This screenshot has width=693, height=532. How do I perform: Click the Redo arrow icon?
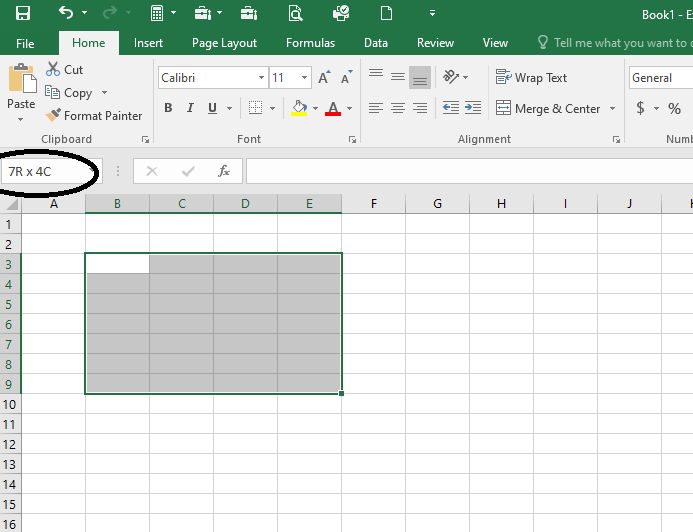[x=109, y=13]
